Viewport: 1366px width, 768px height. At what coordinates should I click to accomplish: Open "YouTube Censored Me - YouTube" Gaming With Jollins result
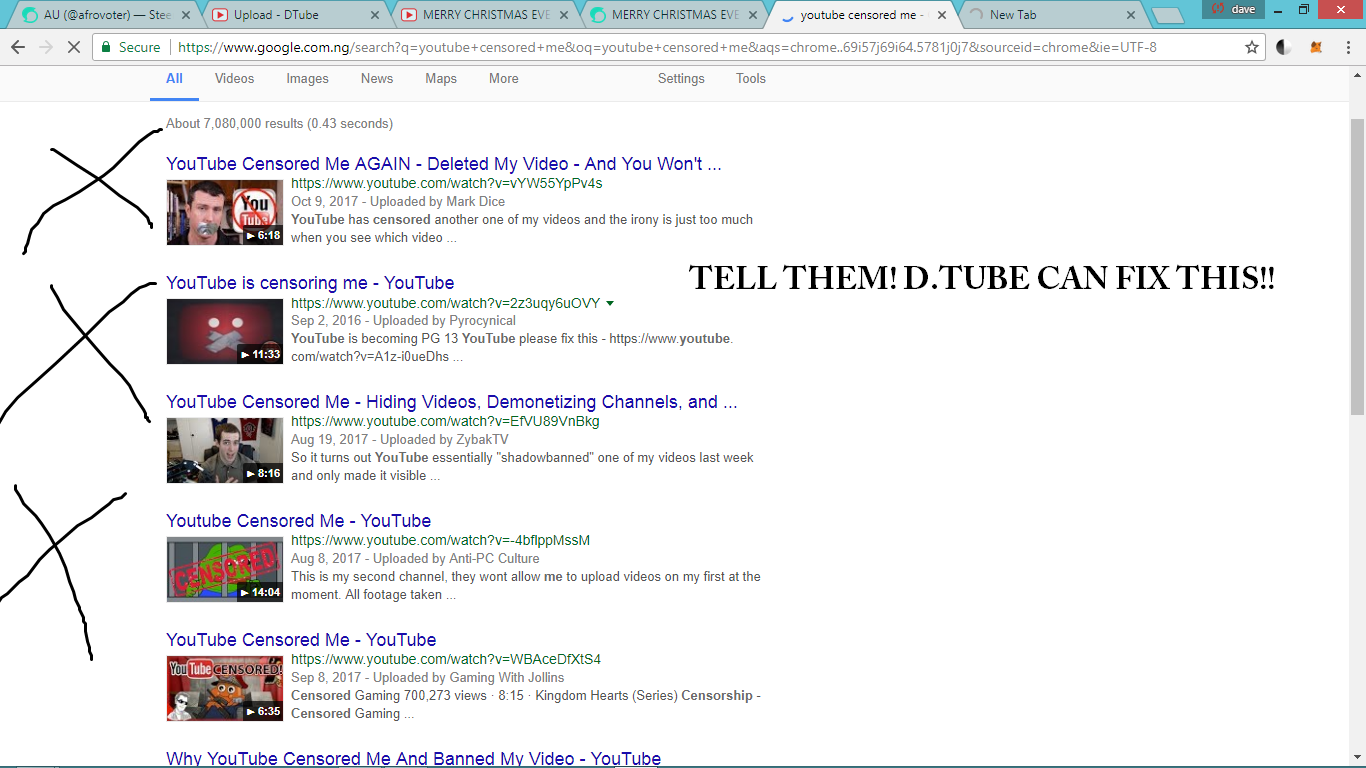(301, 640)
